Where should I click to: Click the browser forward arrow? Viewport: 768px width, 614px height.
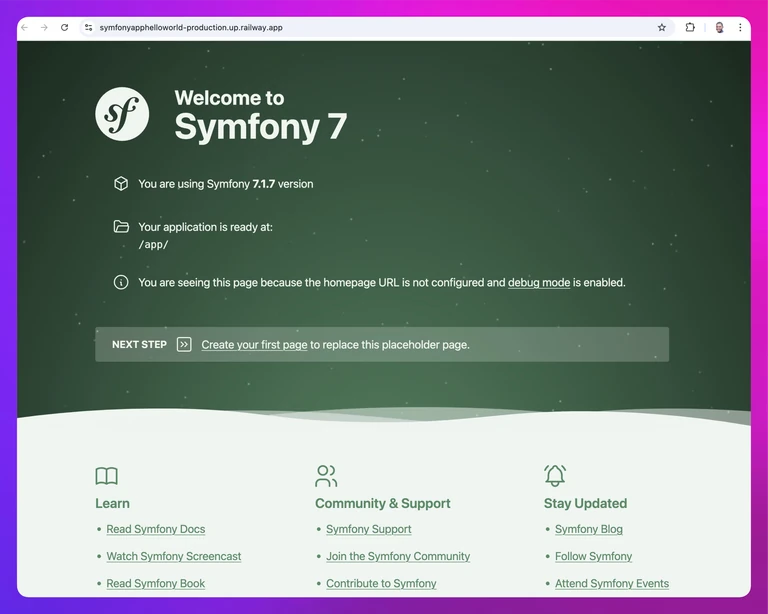point(44,27)
